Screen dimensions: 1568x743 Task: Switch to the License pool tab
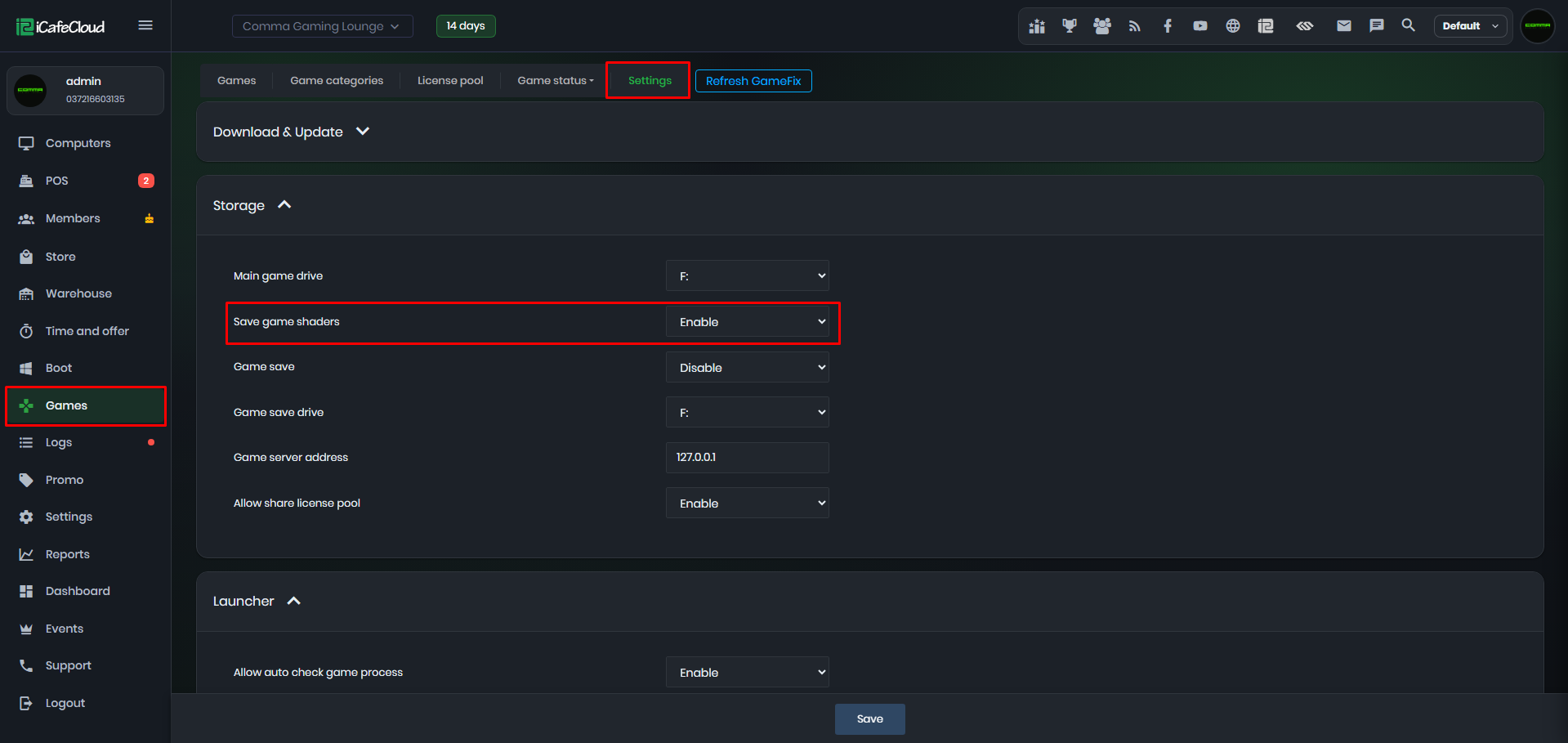tap(450, 80)
